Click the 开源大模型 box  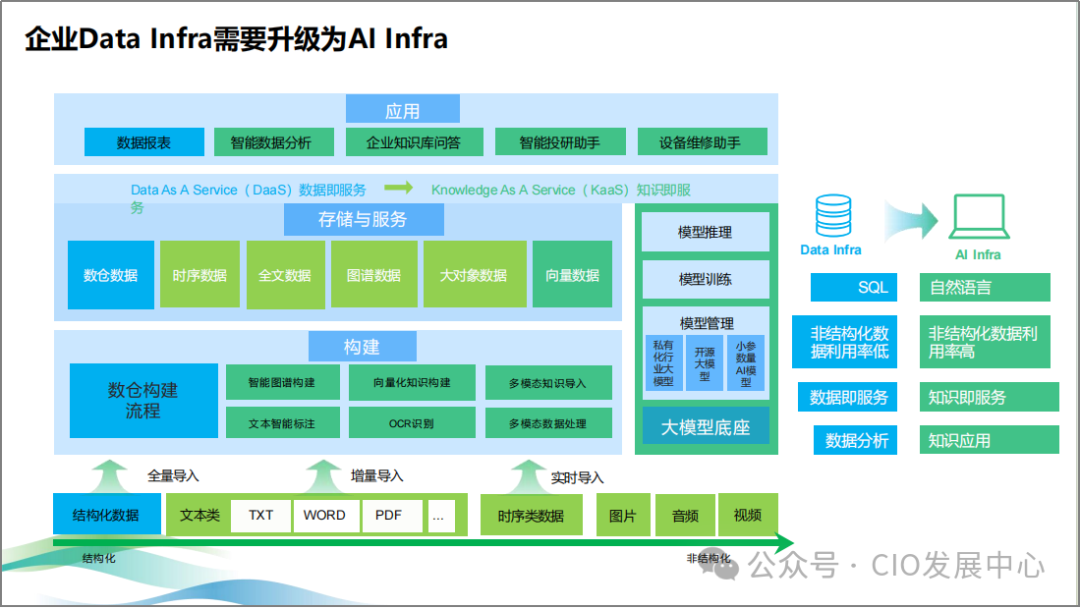[x=705, y=363]
